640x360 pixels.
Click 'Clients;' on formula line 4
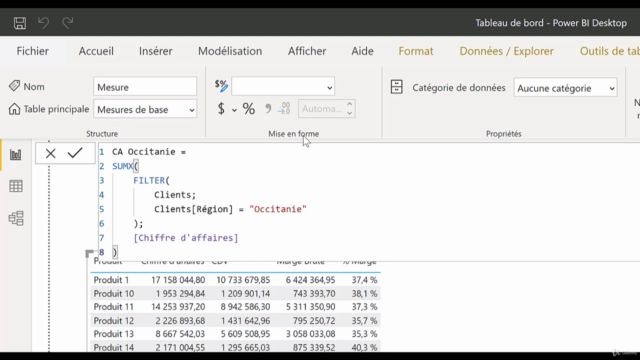coord(175,195)
